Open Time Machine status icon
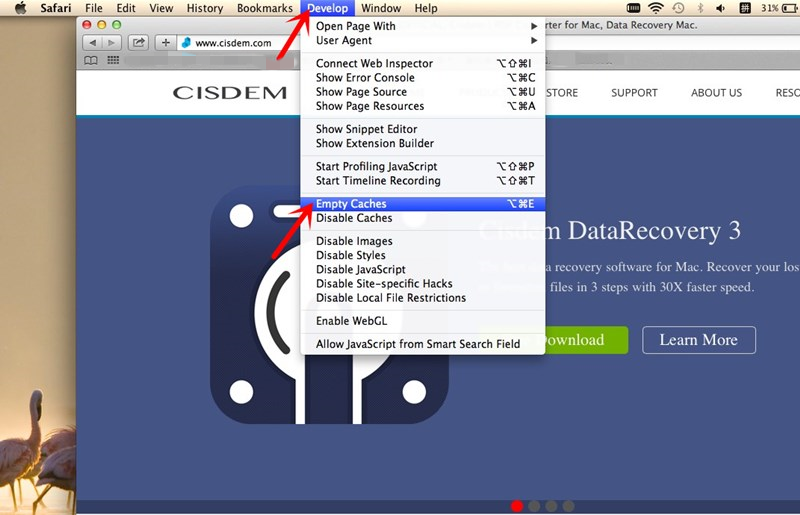 point(678,8)
